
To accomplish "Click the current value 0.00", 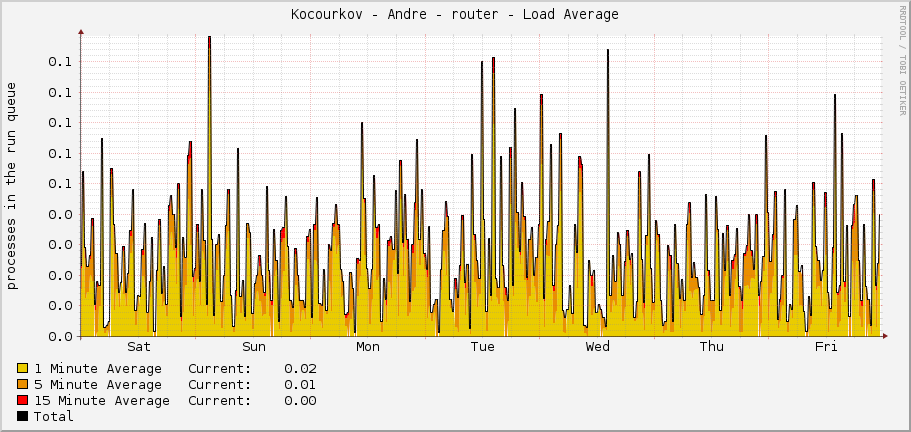I will [300, 400].
